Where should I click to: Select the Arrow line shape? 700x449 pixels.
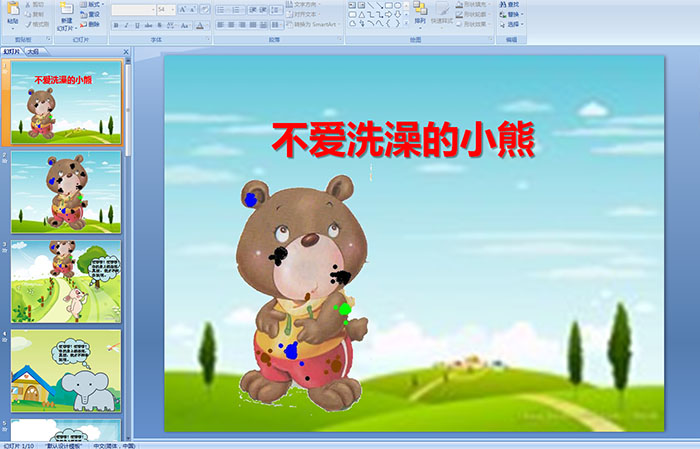379,5
